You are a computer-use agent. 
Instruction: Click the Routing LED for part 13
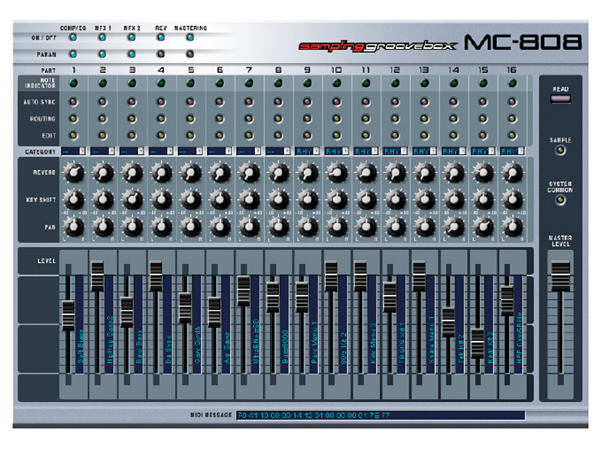pyautogui.click(x=424, y=119)
